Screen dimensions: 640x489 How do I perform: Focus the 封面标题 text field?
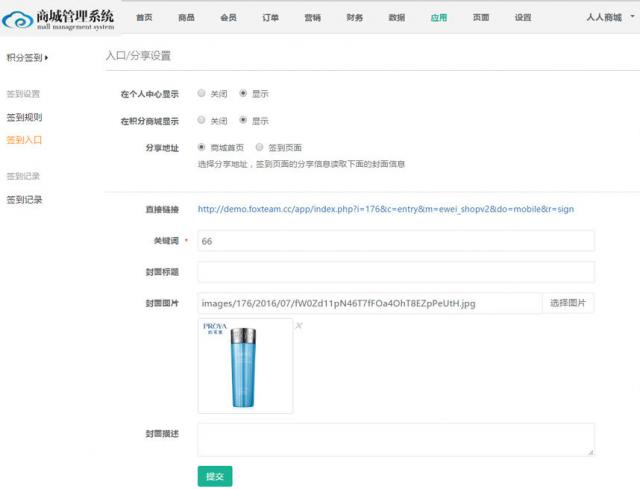(395, 272)
